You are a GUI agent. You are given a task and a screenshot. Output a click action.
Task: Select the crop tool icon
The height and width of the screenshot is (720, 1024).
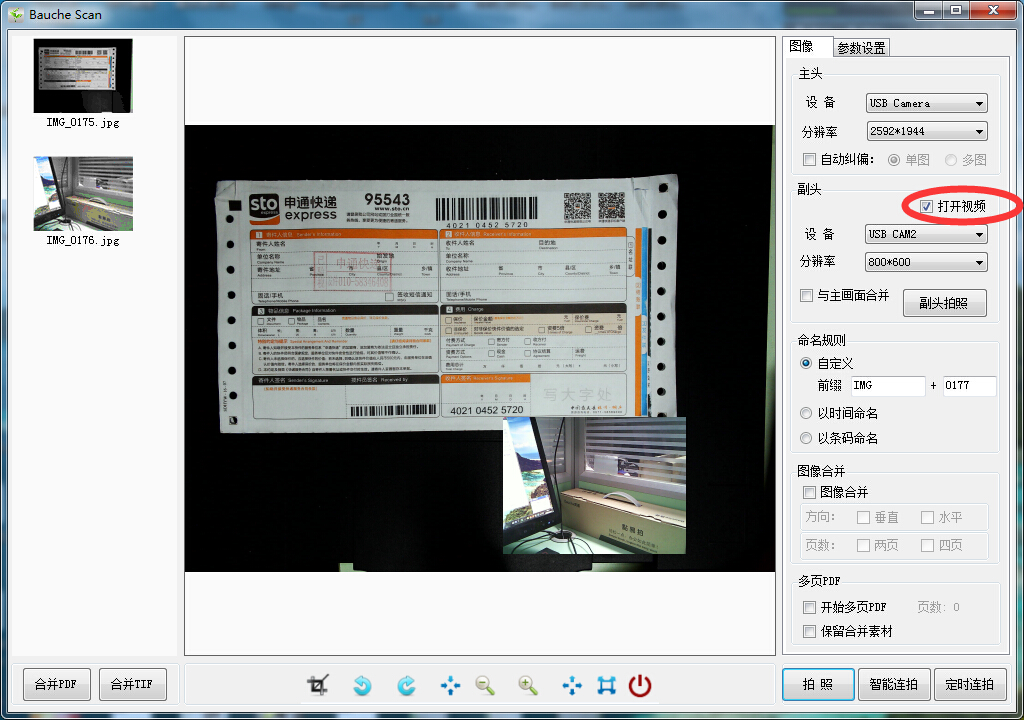318,685
